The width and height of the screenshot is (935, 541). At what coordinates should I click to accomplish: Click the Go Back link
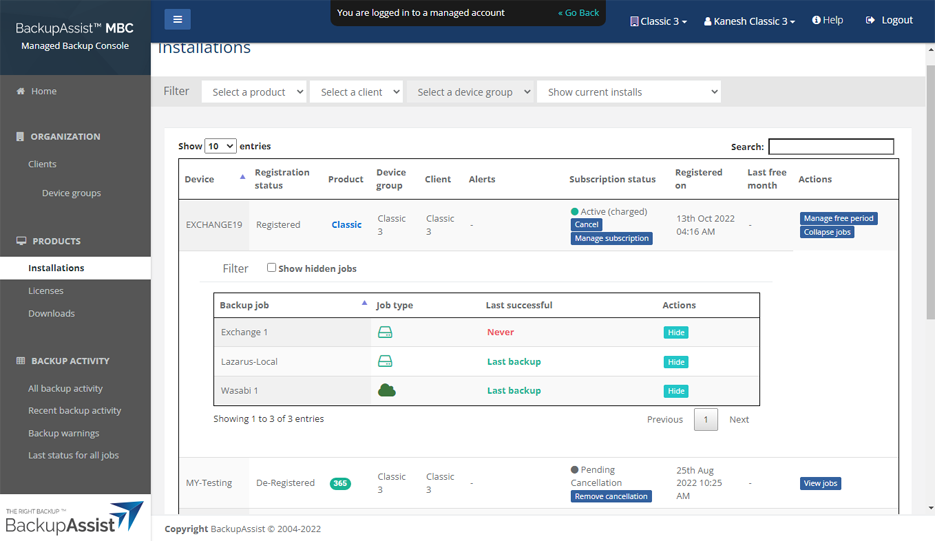click(x=578, y=13)
